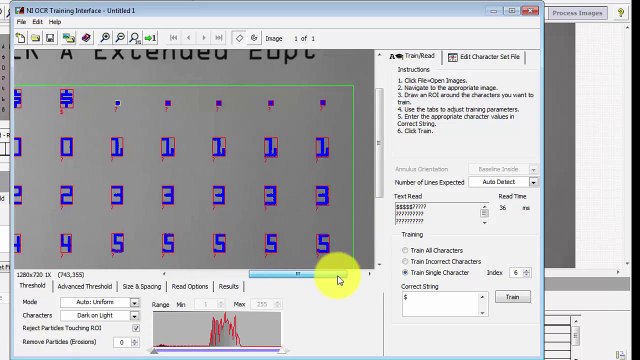Viewport: 640px width, 360px height.
Task: Click the Train button
Action: [513, 297]
